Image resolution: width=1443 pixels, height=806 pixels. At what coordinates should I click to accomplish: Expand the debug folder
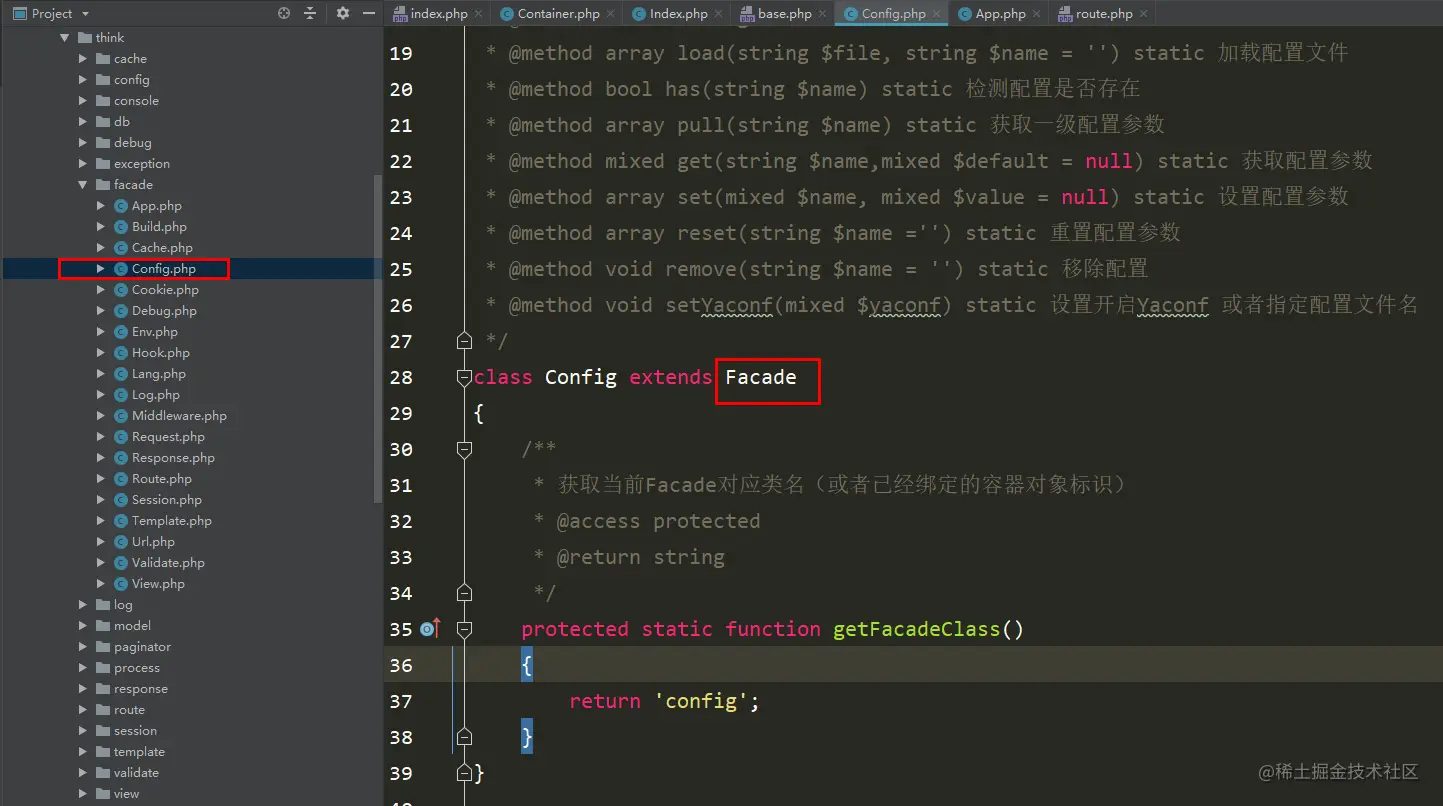[x=83, y=143]
